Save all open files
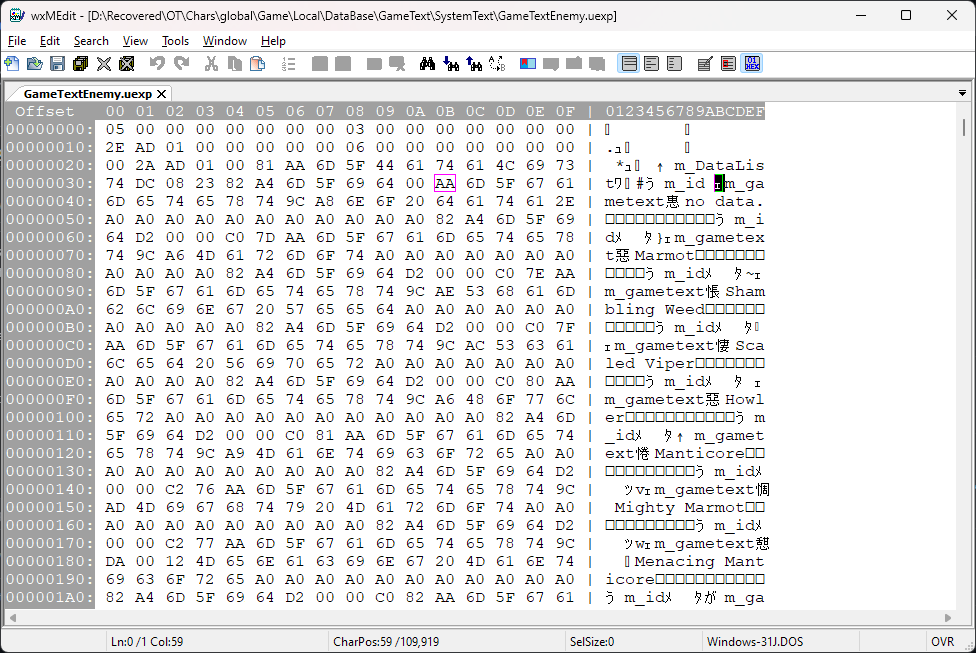The image size is (976, 653). coord(81,63)
